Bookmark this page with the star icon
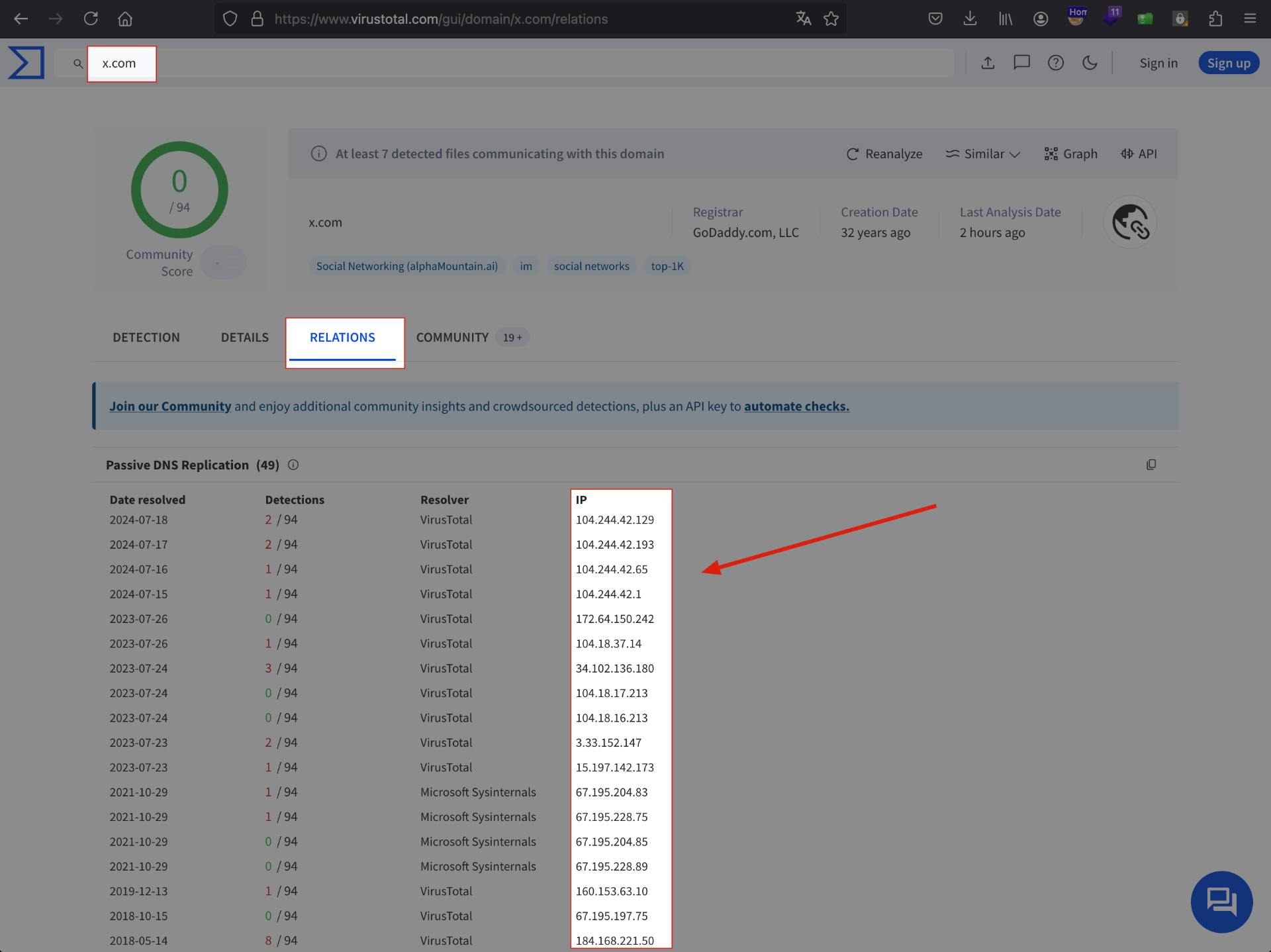Screen dimensions: 1271x952 (831, 19)
